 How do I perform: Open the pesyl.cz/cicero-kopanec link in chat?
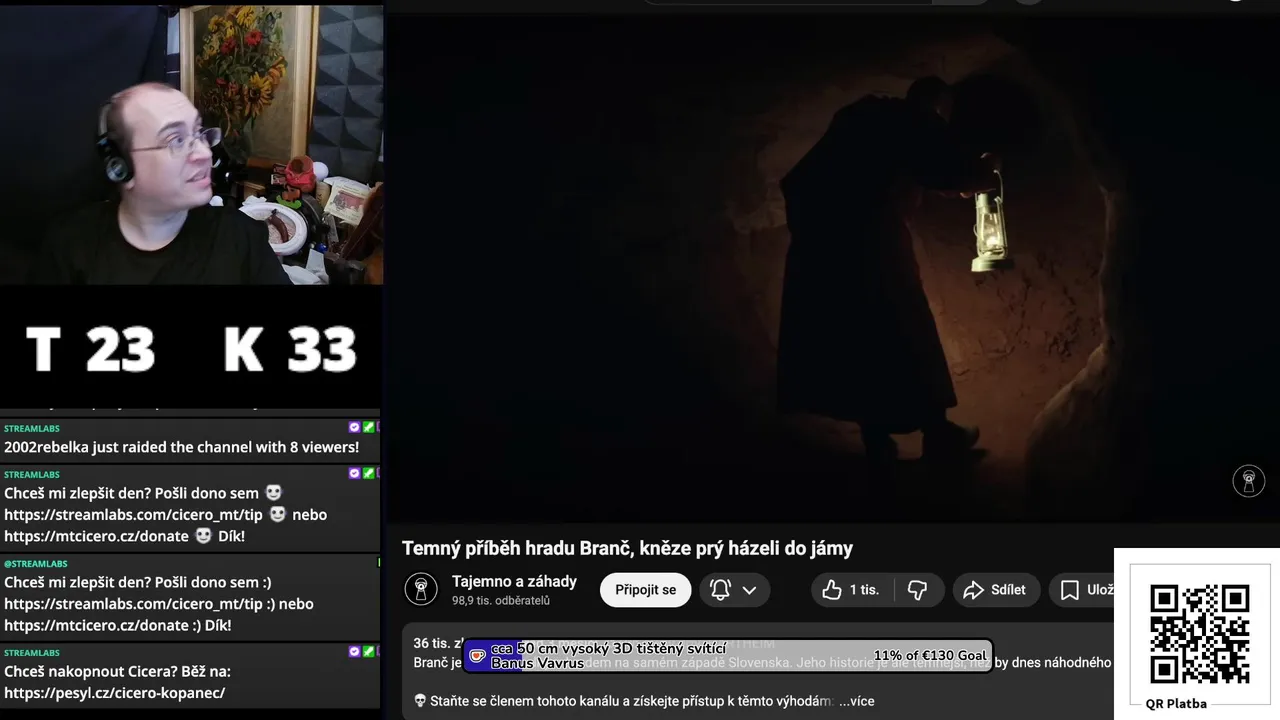(x=114, y=693)
